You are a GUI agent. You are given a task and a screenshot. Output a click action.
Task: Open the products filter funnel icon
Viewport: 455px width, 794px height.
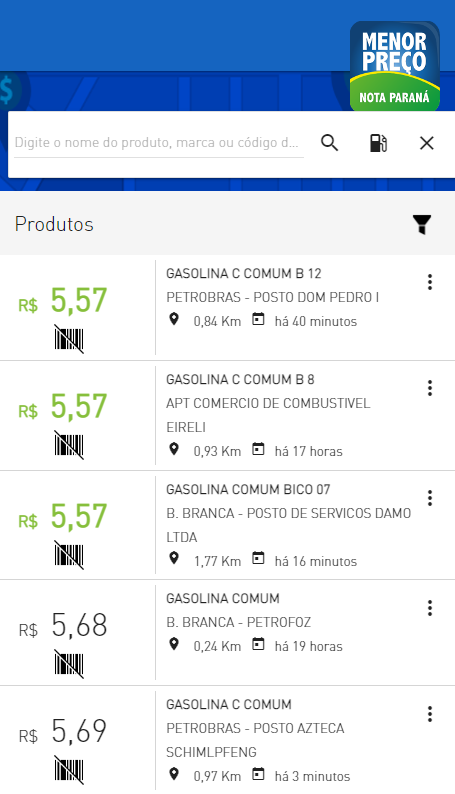coord(422,224)
